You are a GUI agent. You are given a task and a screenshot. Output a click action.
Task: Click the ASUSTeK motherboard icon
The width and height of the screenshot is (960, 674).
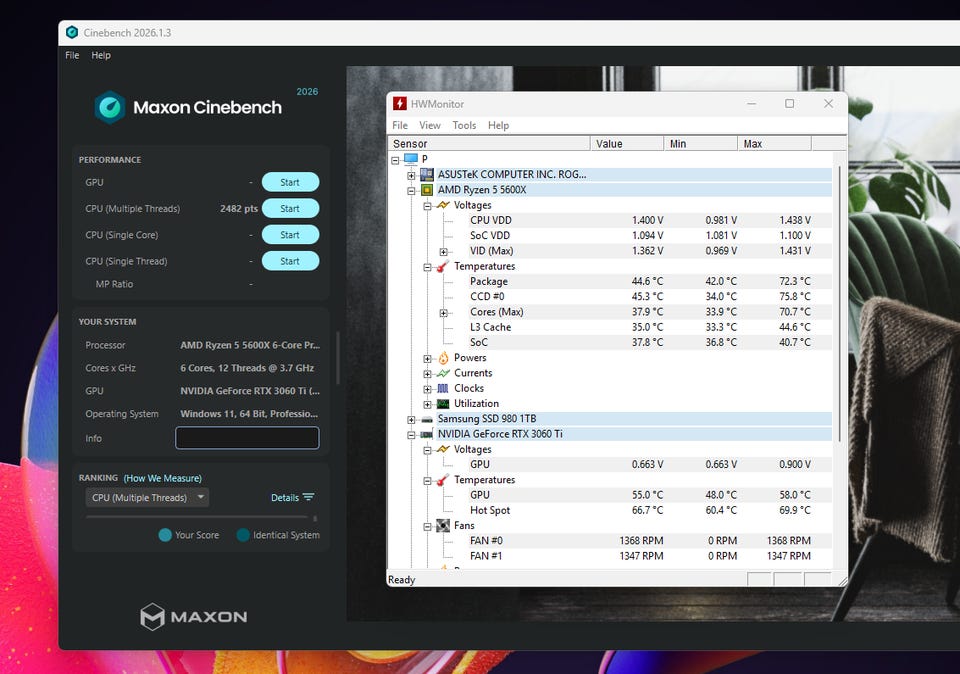click(427, 174)
